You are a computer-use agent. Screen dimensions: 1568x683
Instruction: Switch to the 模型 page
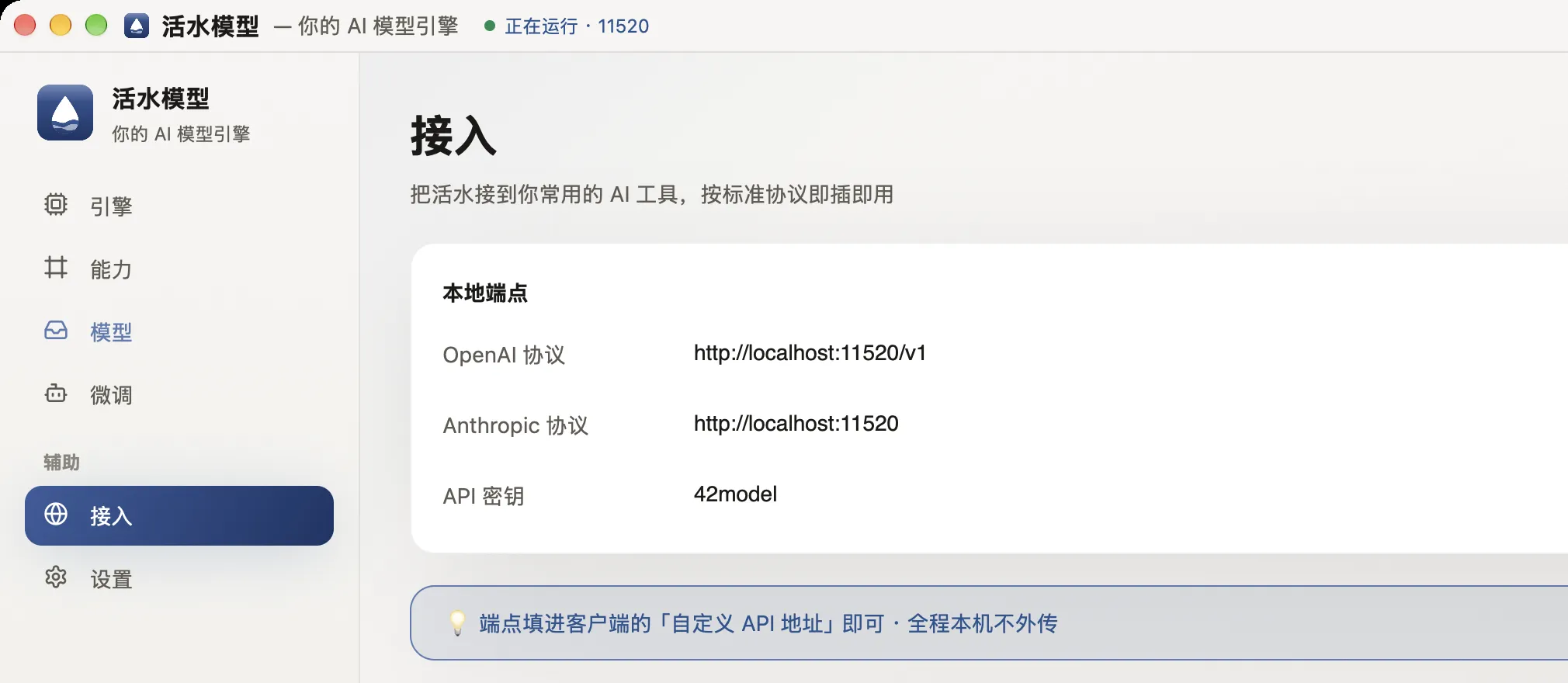pos(179,331)
